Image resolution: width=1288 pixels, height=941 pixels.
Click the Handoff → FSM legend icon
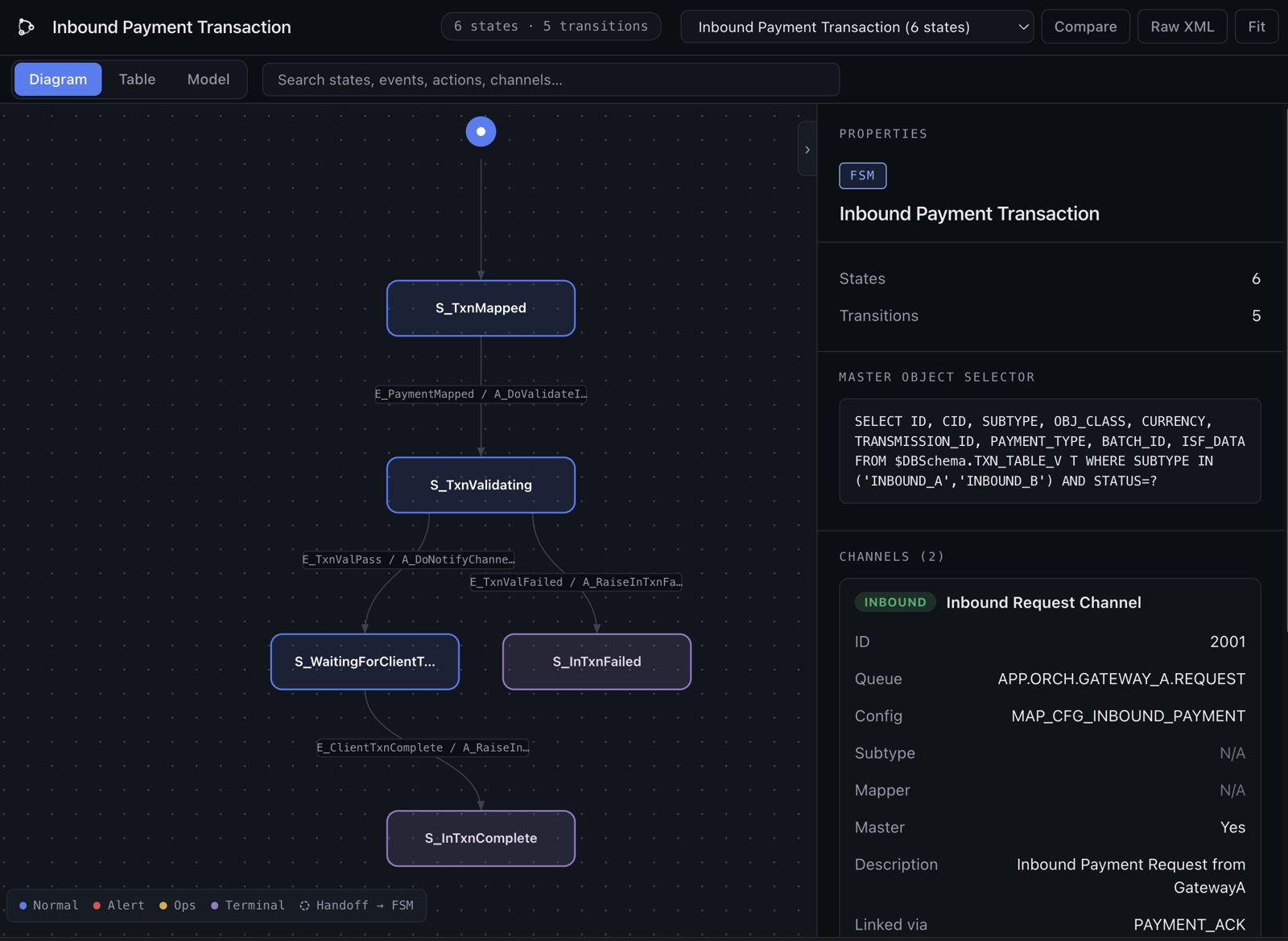tap(304, 906)
